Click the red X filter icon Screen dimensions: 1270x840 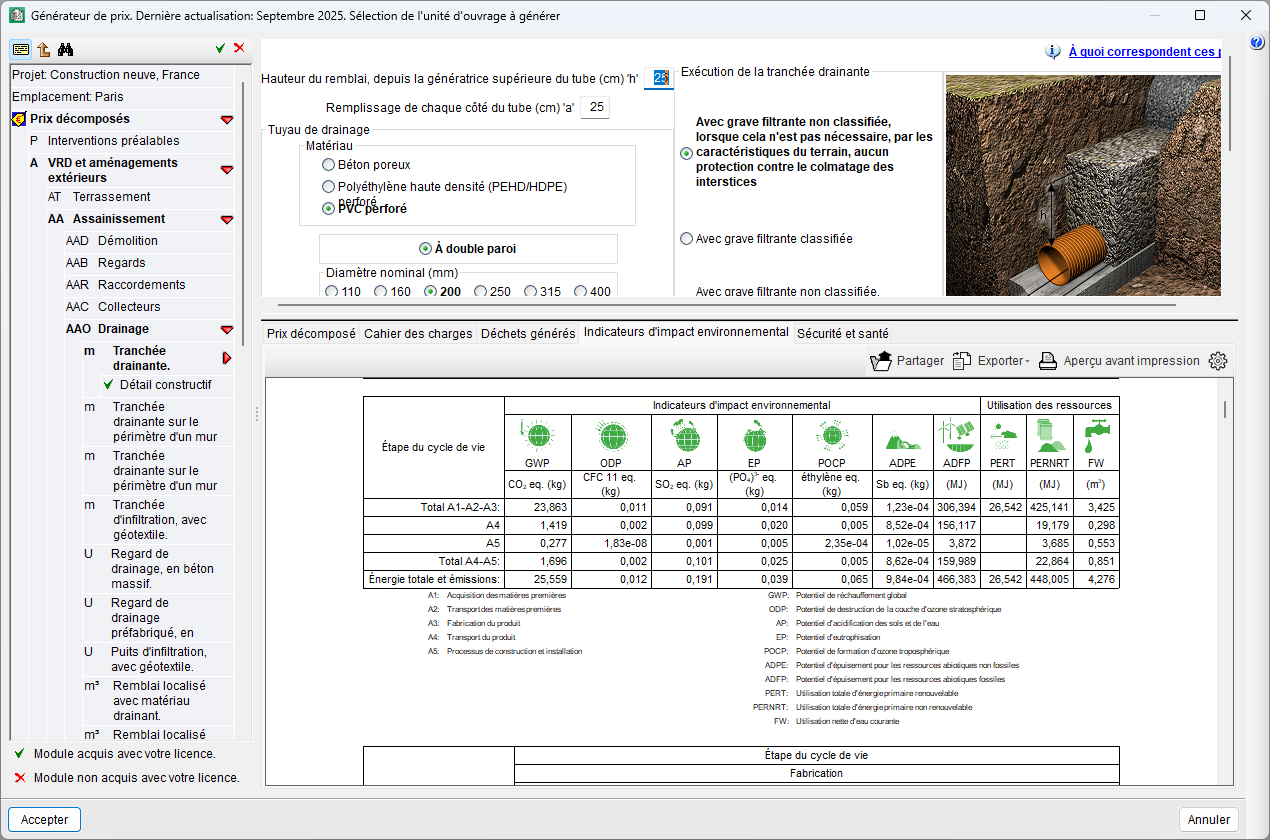click(x=239, y=48)
